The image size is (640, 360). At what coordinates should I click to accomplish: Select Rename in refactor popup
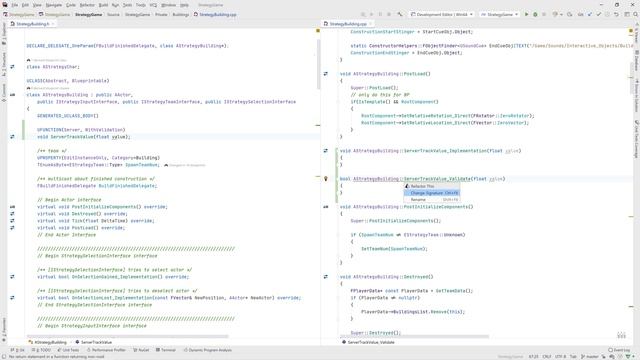tap(432, 200)
